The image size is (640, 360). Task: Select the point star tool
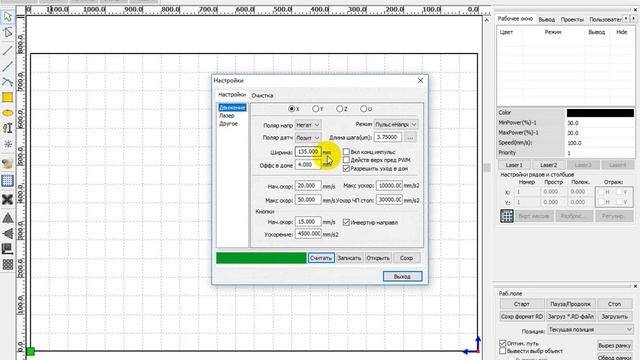[x=7, y=144]
